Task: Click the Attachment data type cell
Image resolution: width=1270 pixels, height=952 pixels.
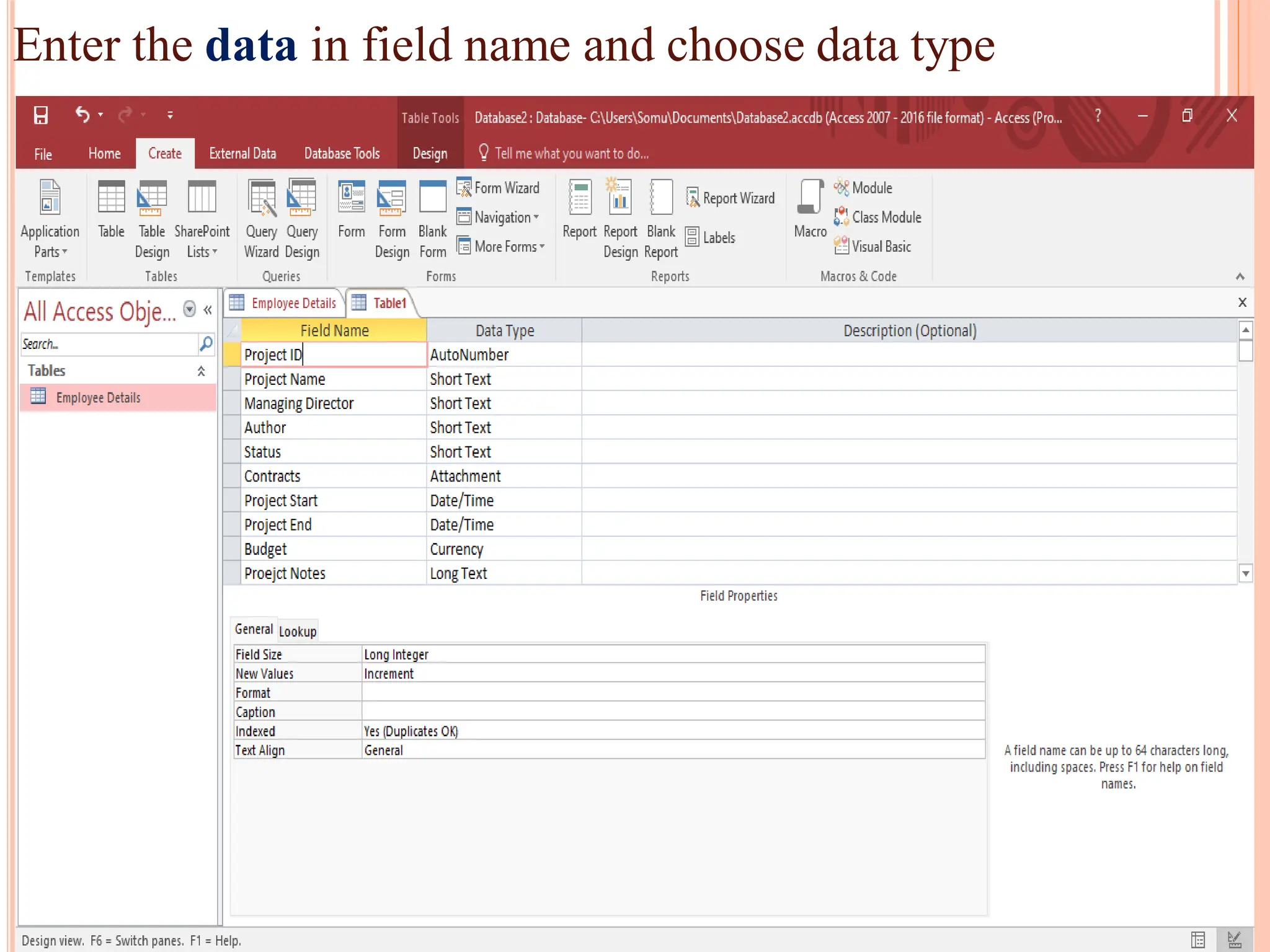Action: pos(504,476)
